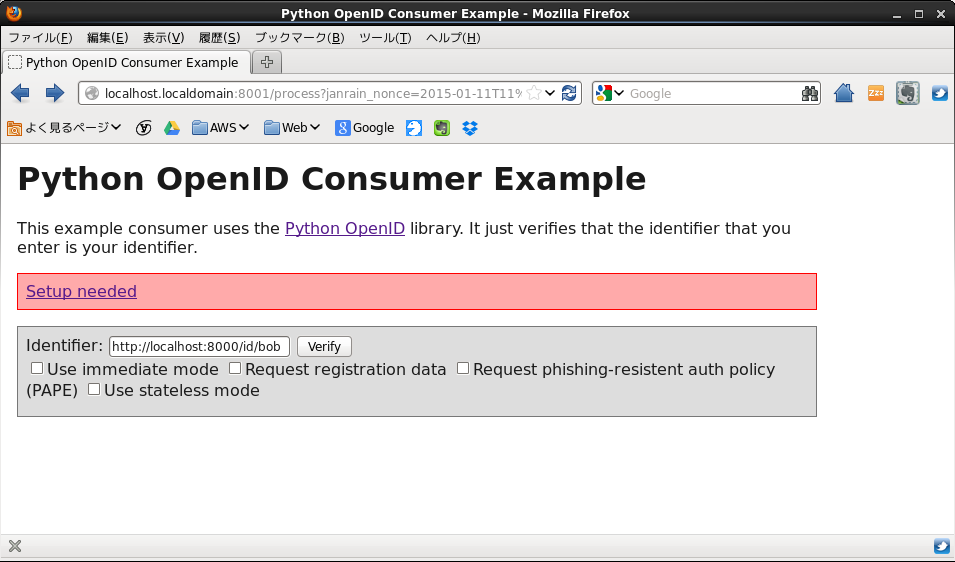Expand the Web bookmarks folder

click(x=292, y=128)
